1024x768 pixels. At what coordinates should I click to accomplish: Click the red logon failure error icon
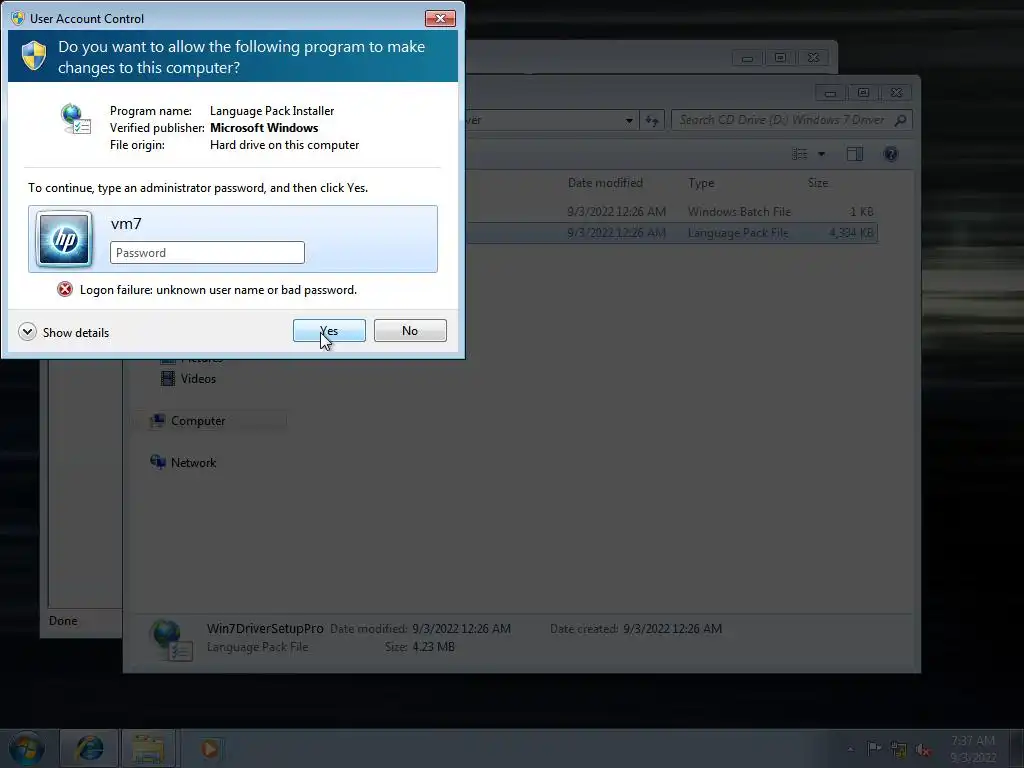[x=65, y=289]
